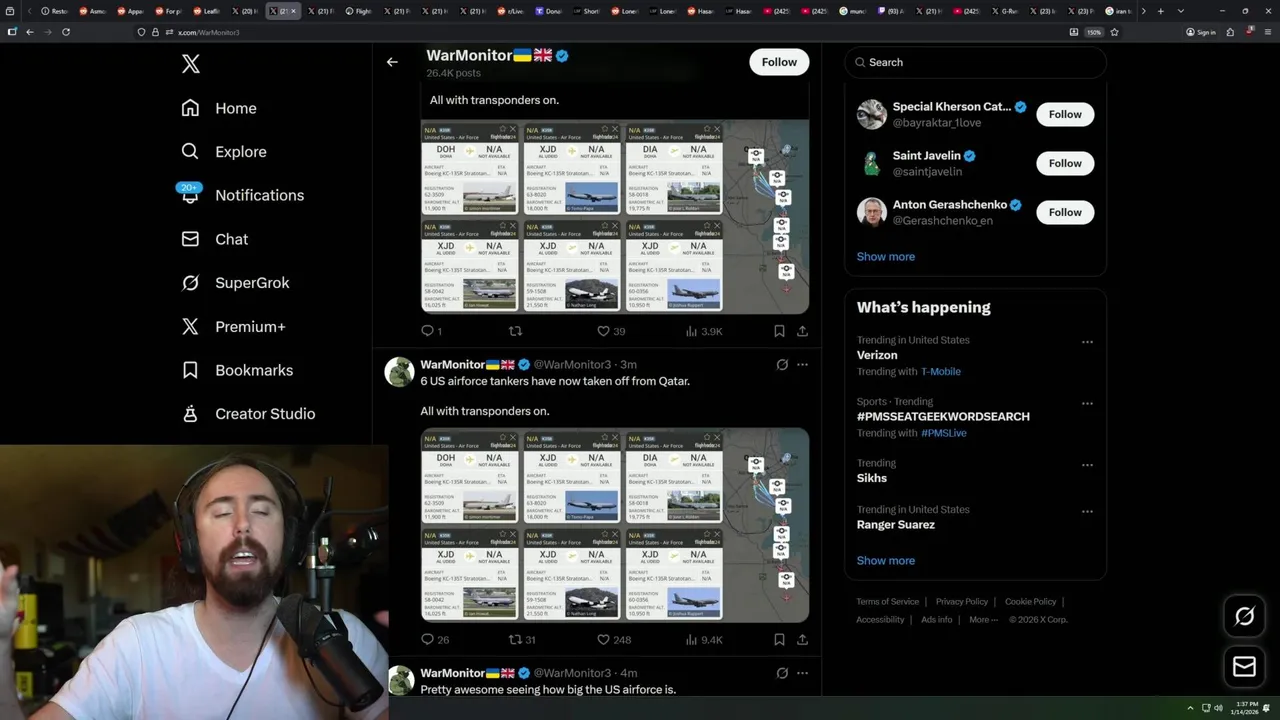Open browser extensions puzzle icon
Viewport: 1280px width, 720px height.
tap(1232, 32)
